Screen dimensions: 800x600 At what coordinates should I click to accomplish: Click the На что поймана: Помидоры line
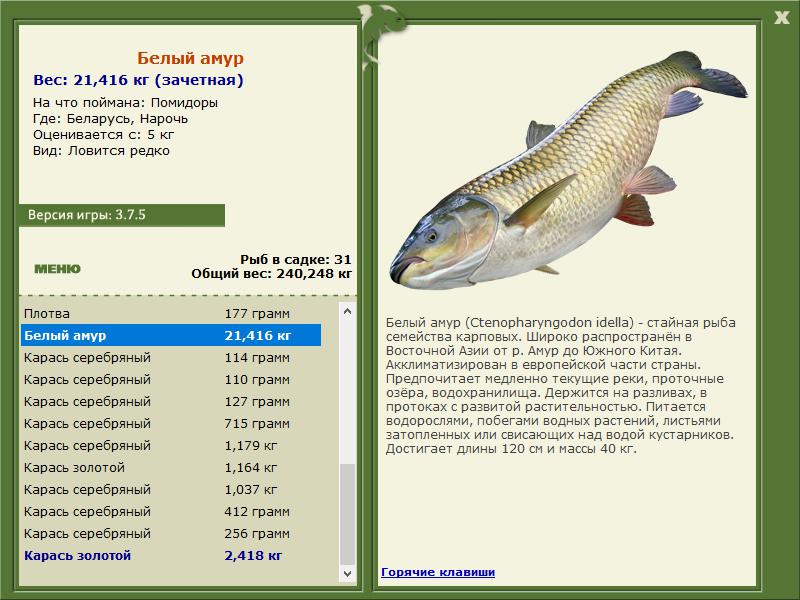point(125,103)
